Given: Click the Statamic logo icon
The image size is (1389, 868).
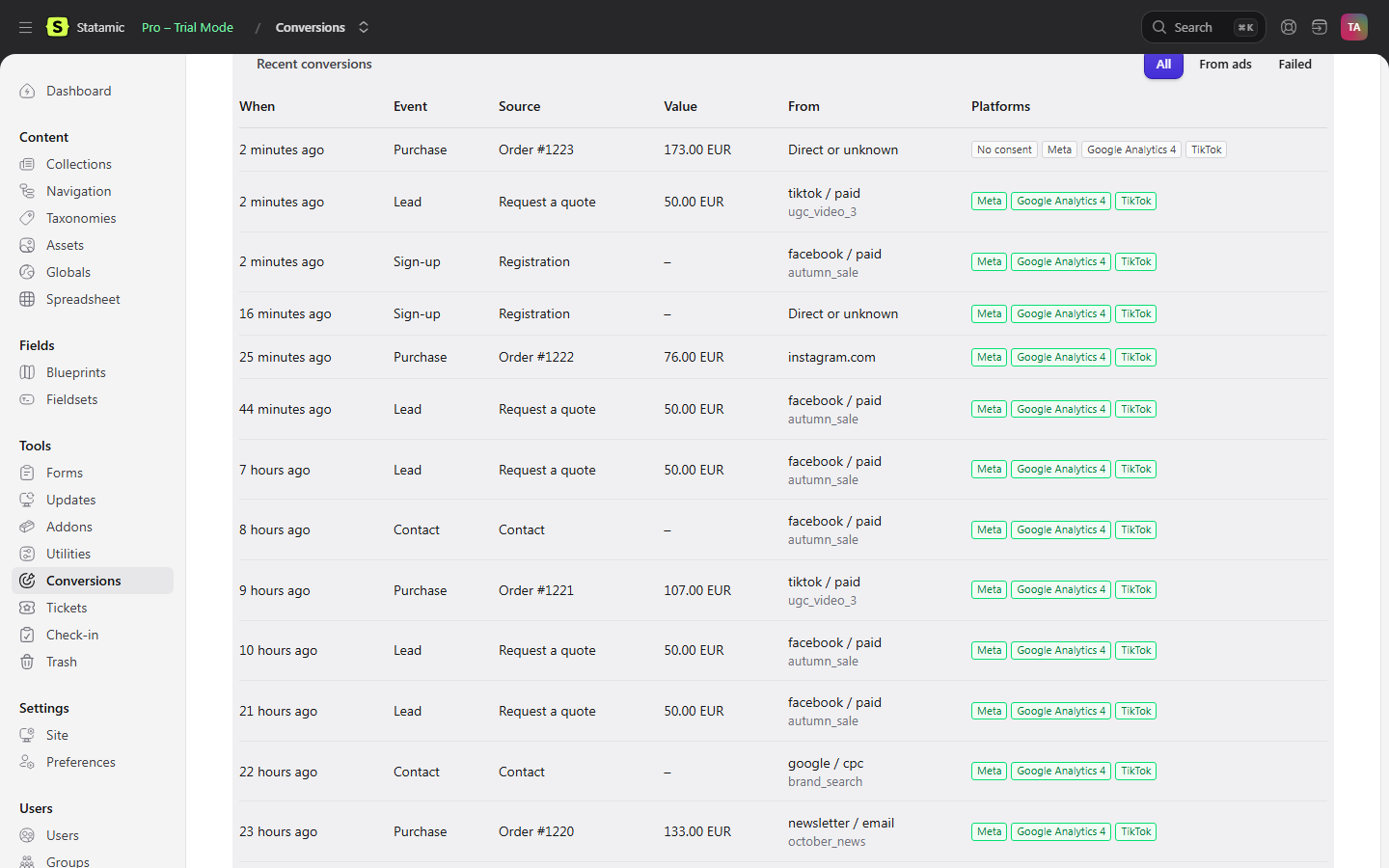Looking at the screenshot, I should (58, 27).
